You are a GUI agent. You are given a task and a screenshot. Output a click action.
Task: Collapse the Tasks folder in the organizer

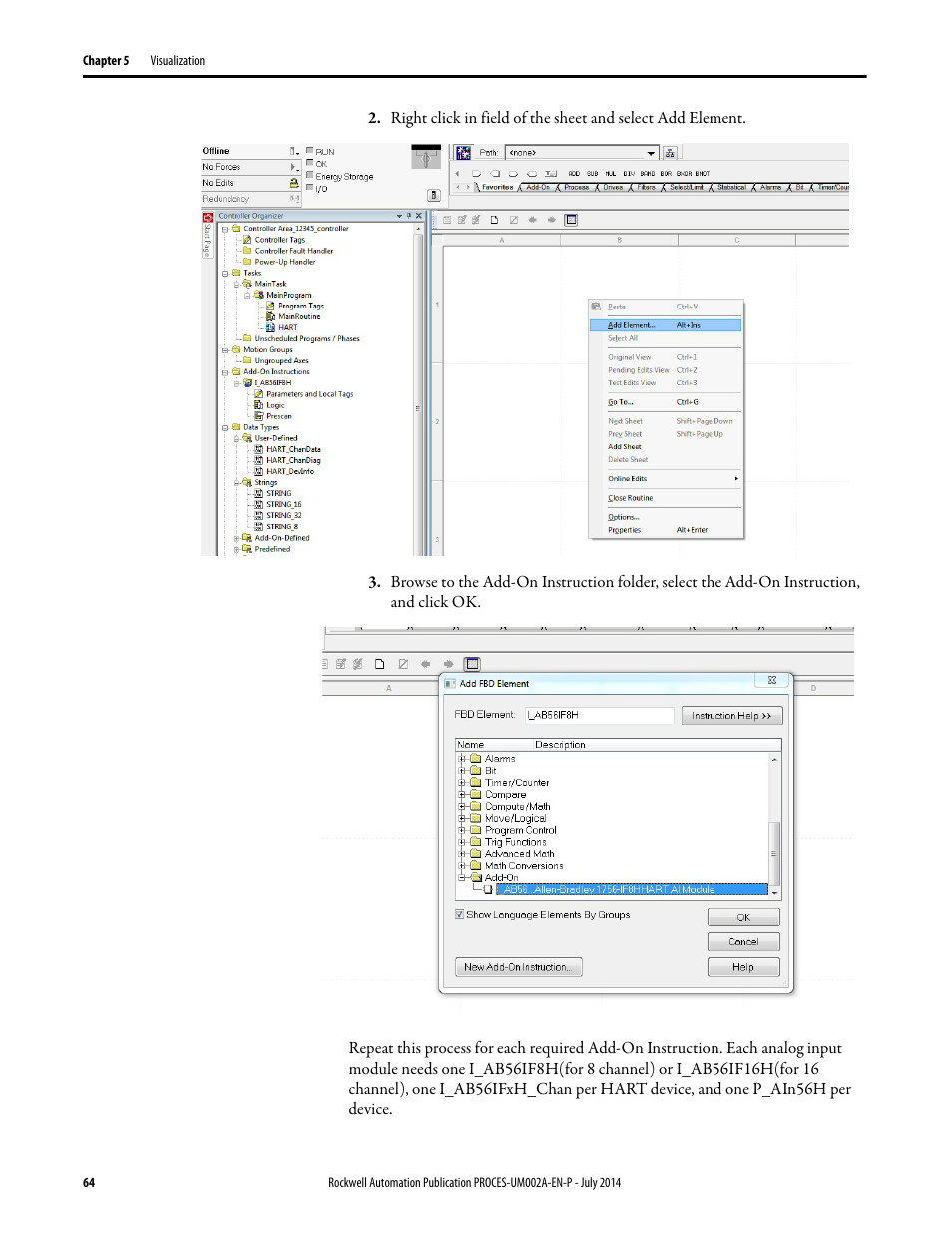click(225, 273)
